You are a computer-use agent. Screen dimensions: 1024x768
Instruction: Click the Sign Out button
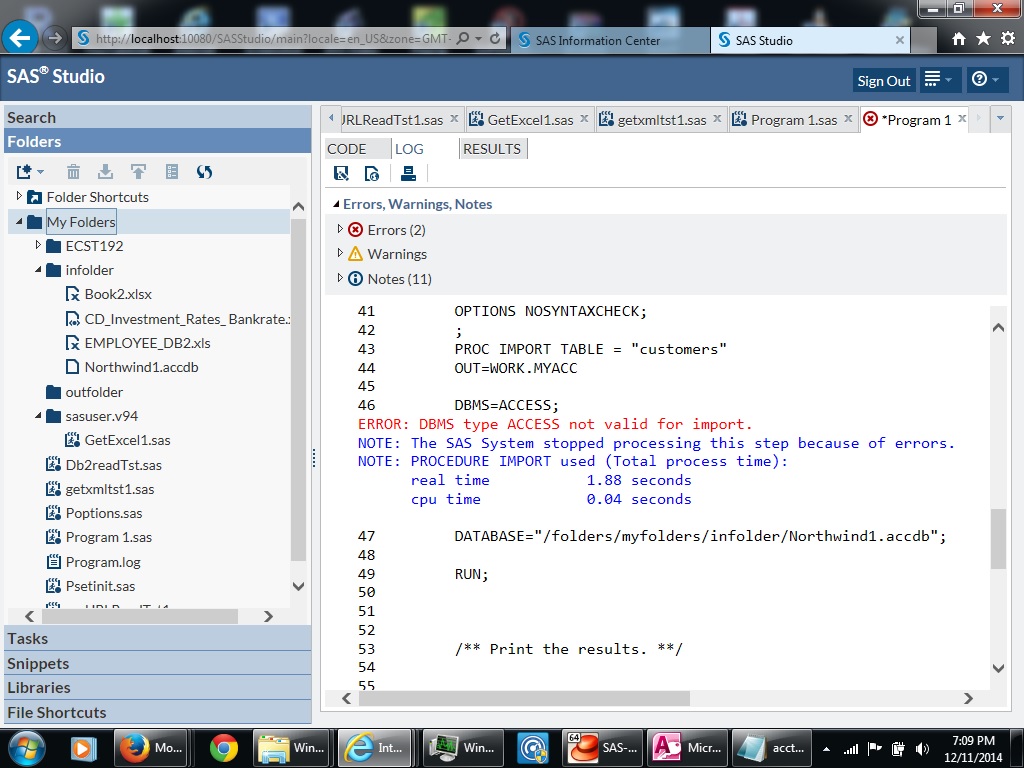click(884, 80)
